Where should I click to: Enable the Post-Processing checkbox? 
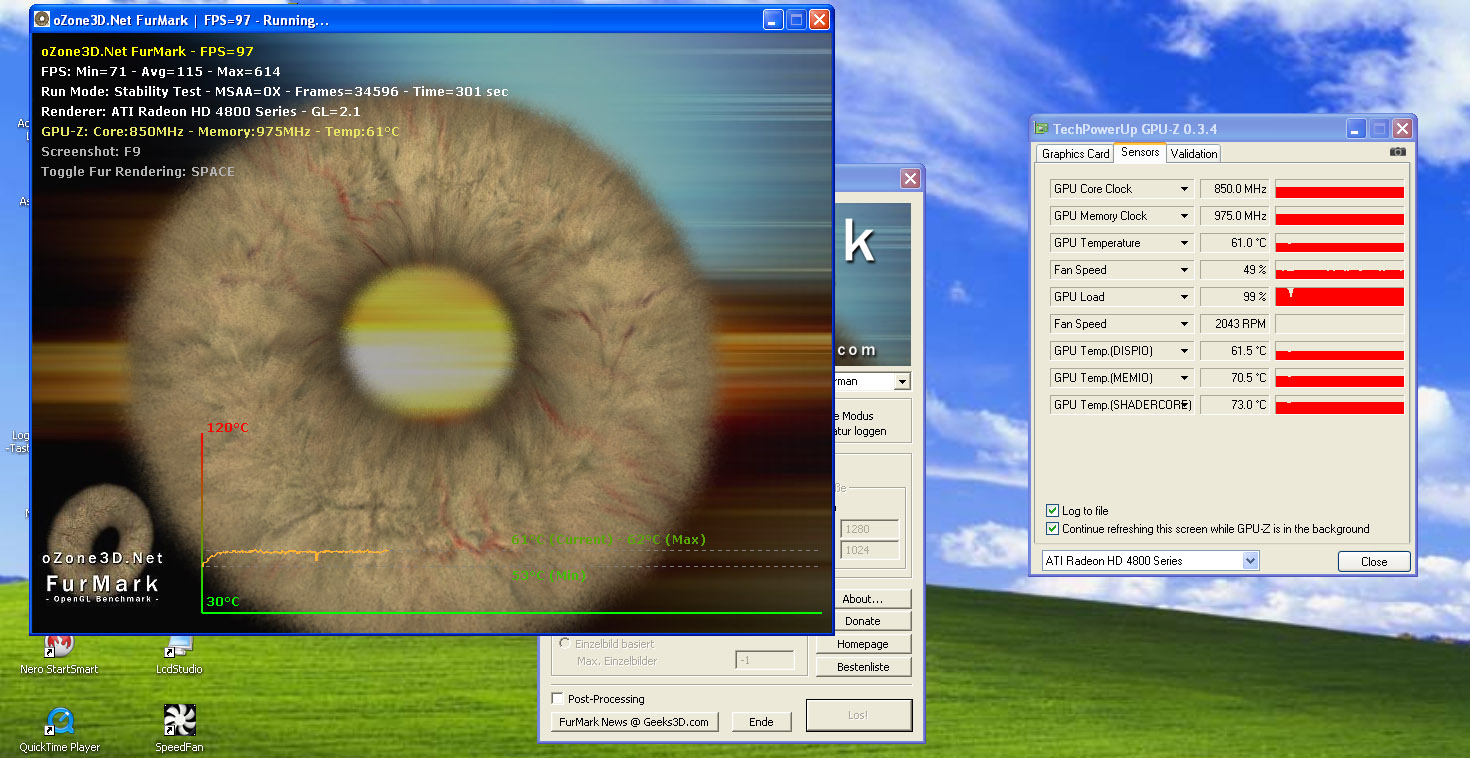tap(558, 699)
